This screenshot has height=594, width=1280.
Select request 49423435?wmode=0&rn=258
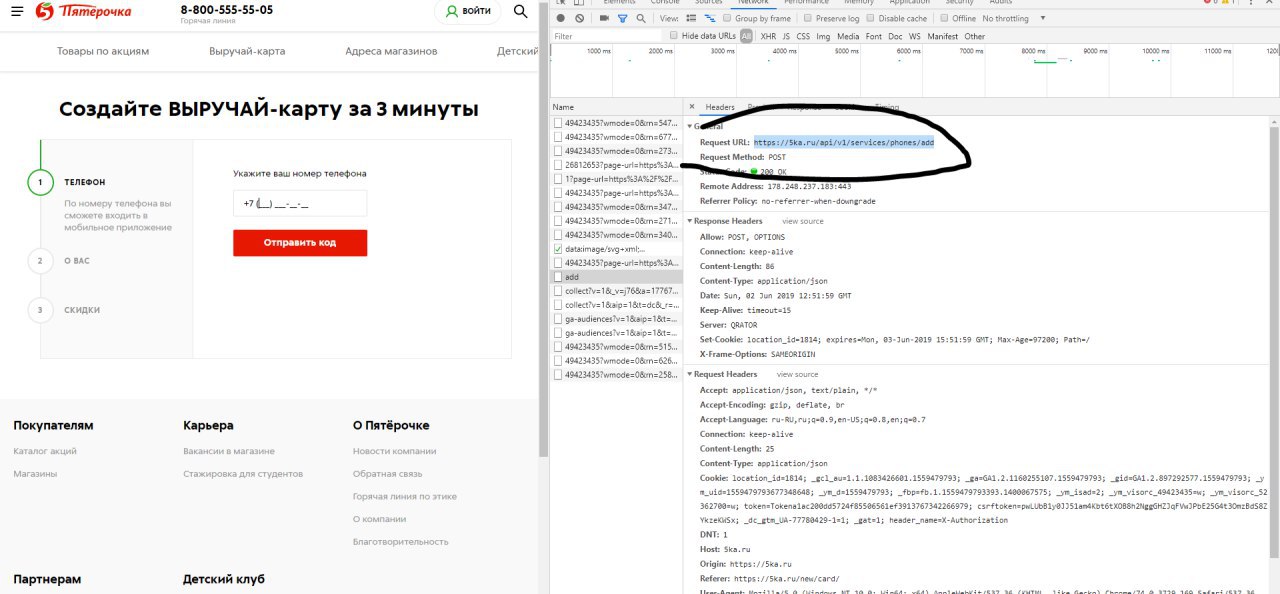617,374
